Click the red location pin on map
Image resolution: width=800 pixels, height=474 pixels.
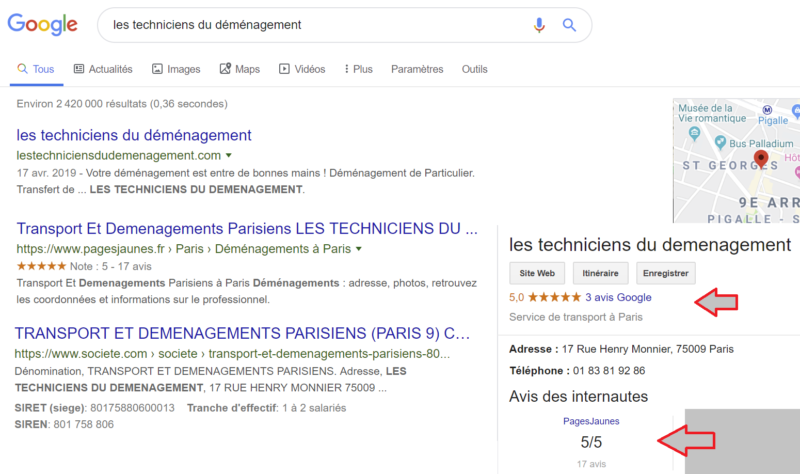point(761,159)
